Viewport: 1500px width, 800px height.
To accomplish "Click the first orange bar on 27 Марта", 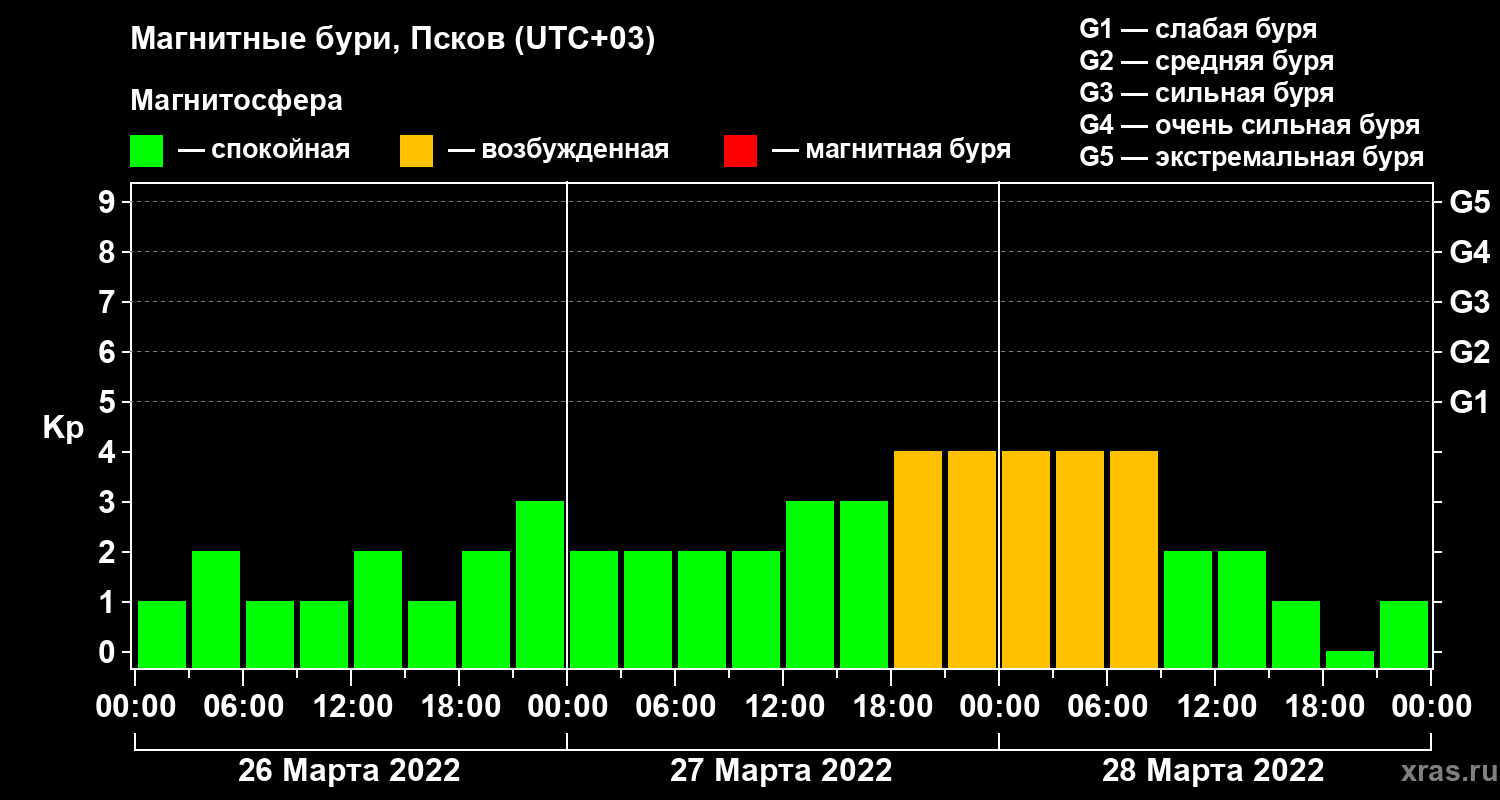I will tap(918, 559).
